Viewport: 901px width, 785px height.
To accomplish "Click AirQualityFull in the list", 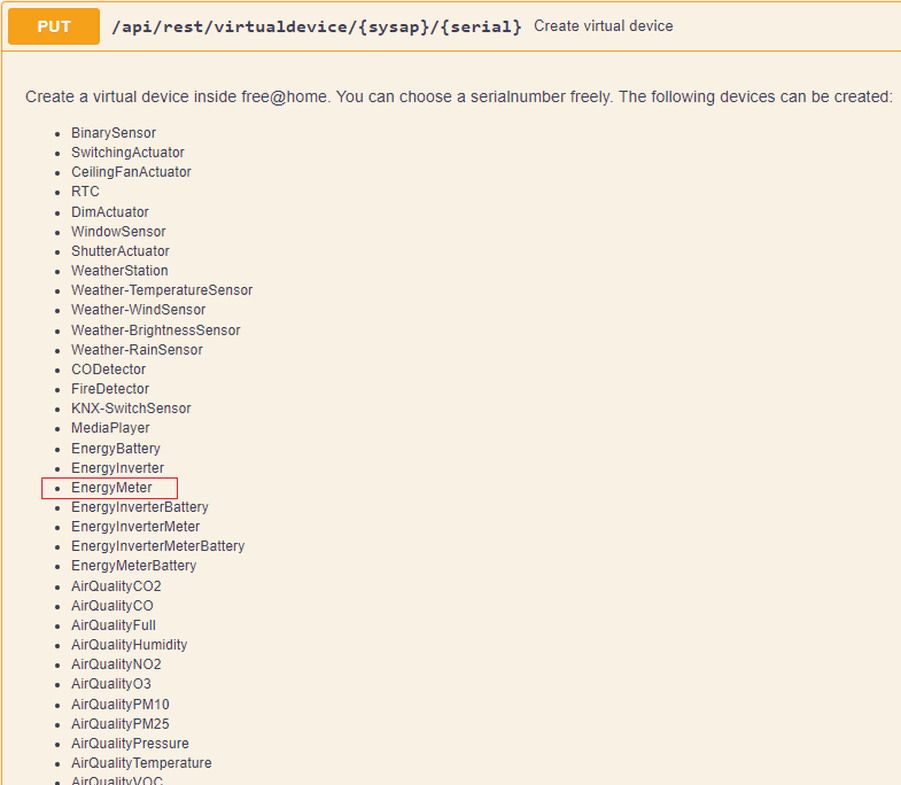I will tap(113, 626).
